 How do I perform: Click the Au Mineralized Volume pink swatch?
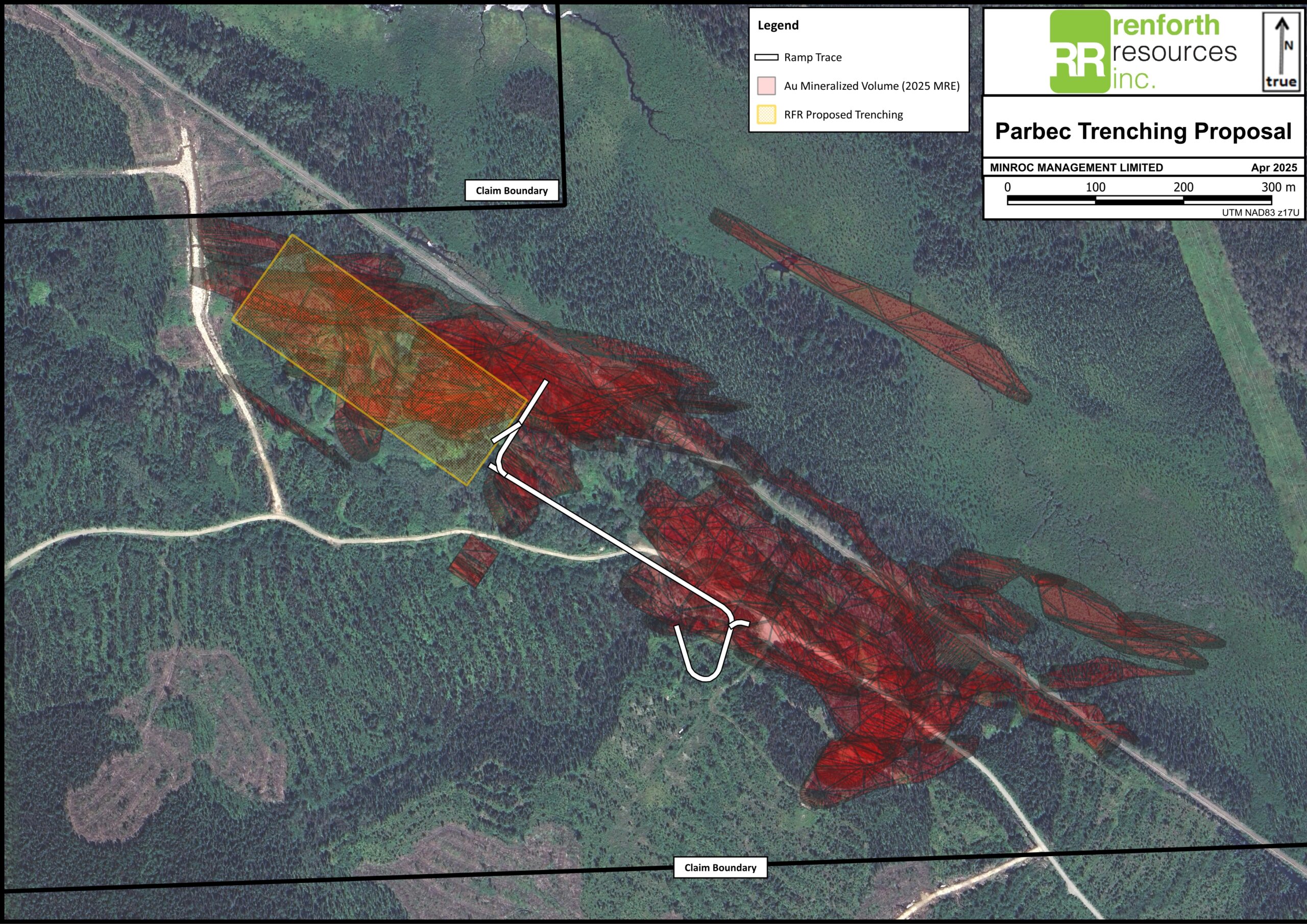coord(766,86)
